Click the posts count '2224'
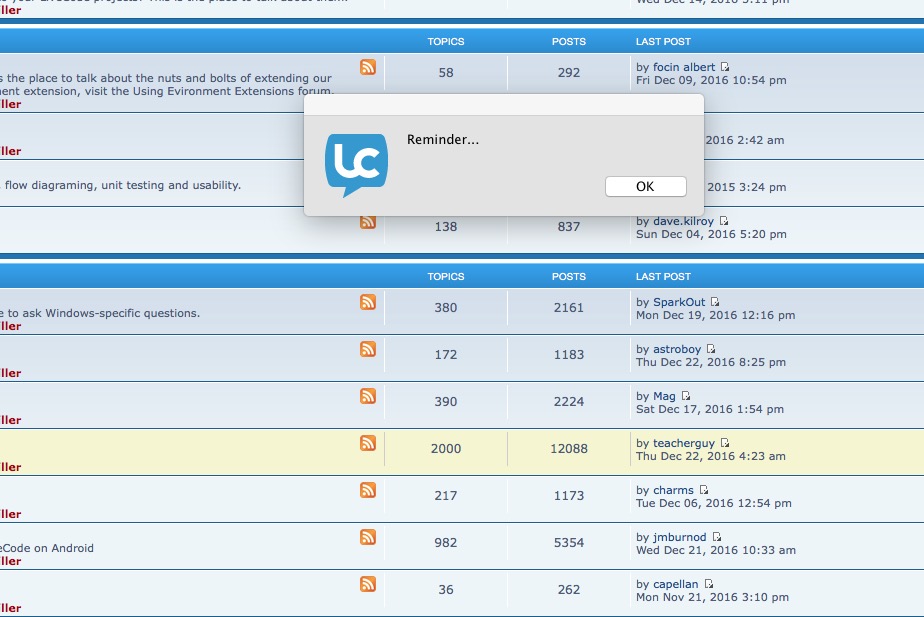This screenshot has height=617, width=924. (569, 402)
